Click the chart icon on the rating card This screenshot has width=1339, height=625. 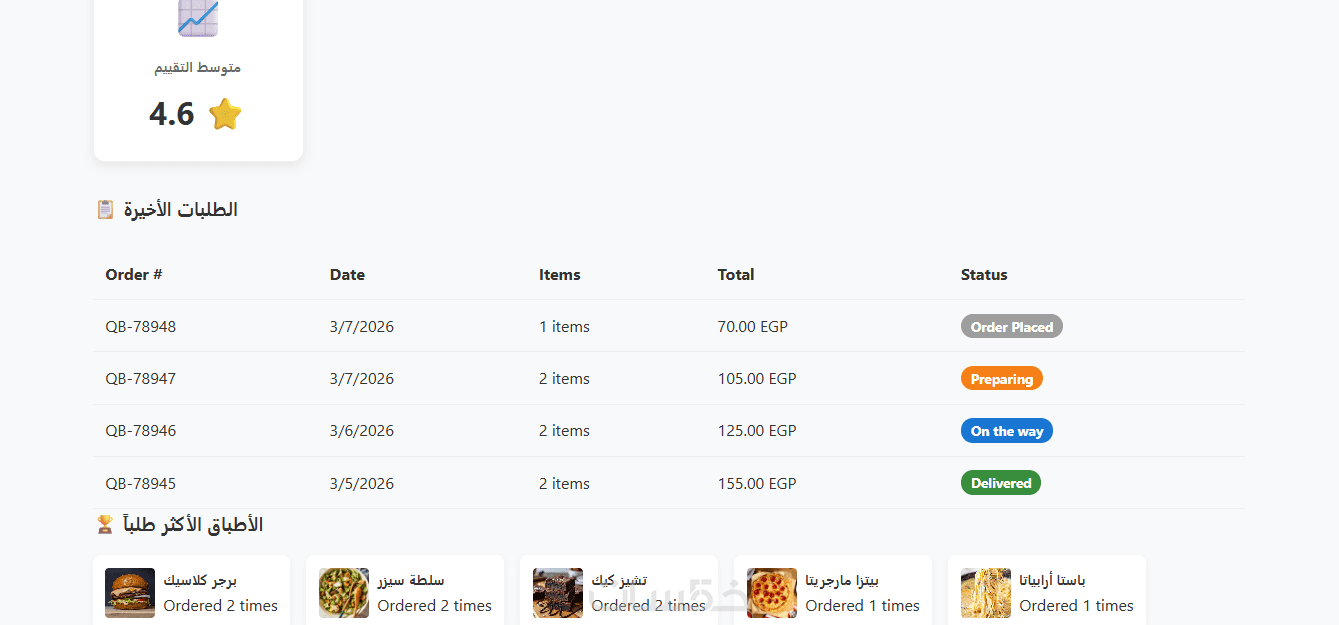pos(198,17)
